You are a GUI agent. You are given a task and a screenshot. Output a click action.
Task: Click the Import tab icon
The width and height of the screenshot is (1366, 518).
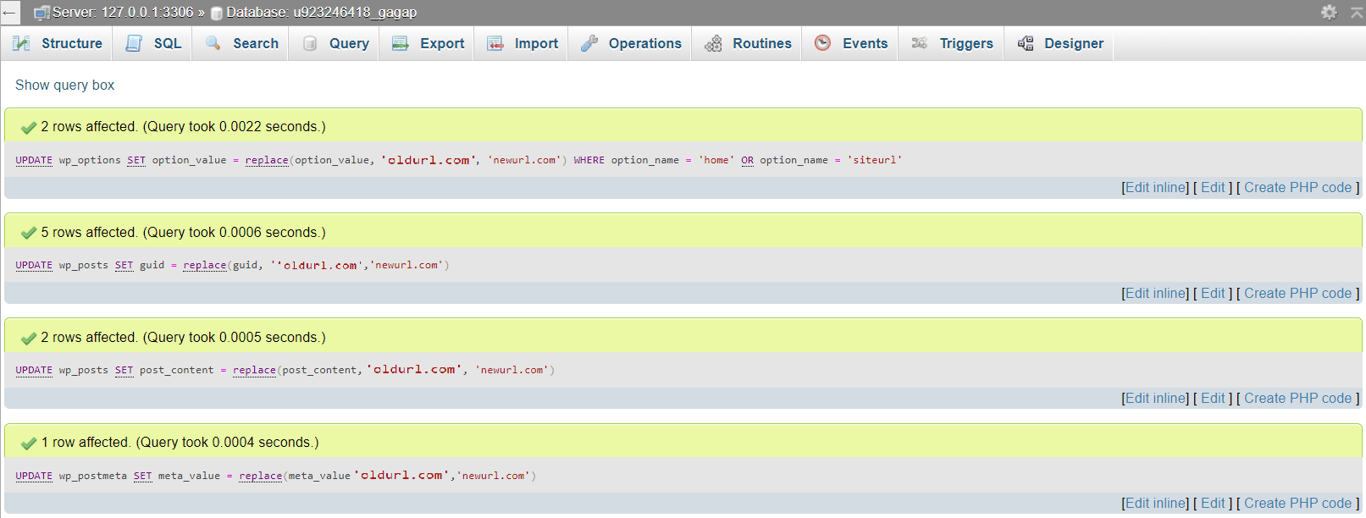coord(495,44)
